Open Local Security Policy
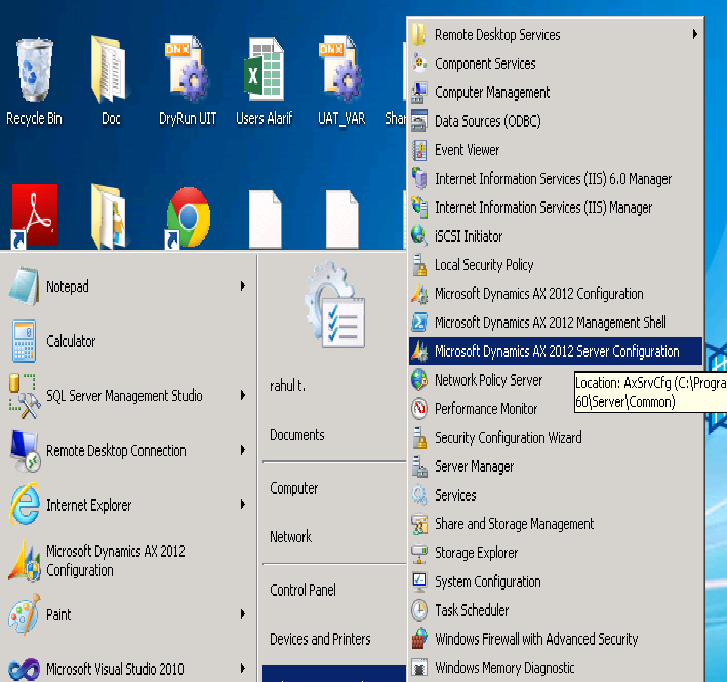727x682 pixels. click(x=555, y=265)
